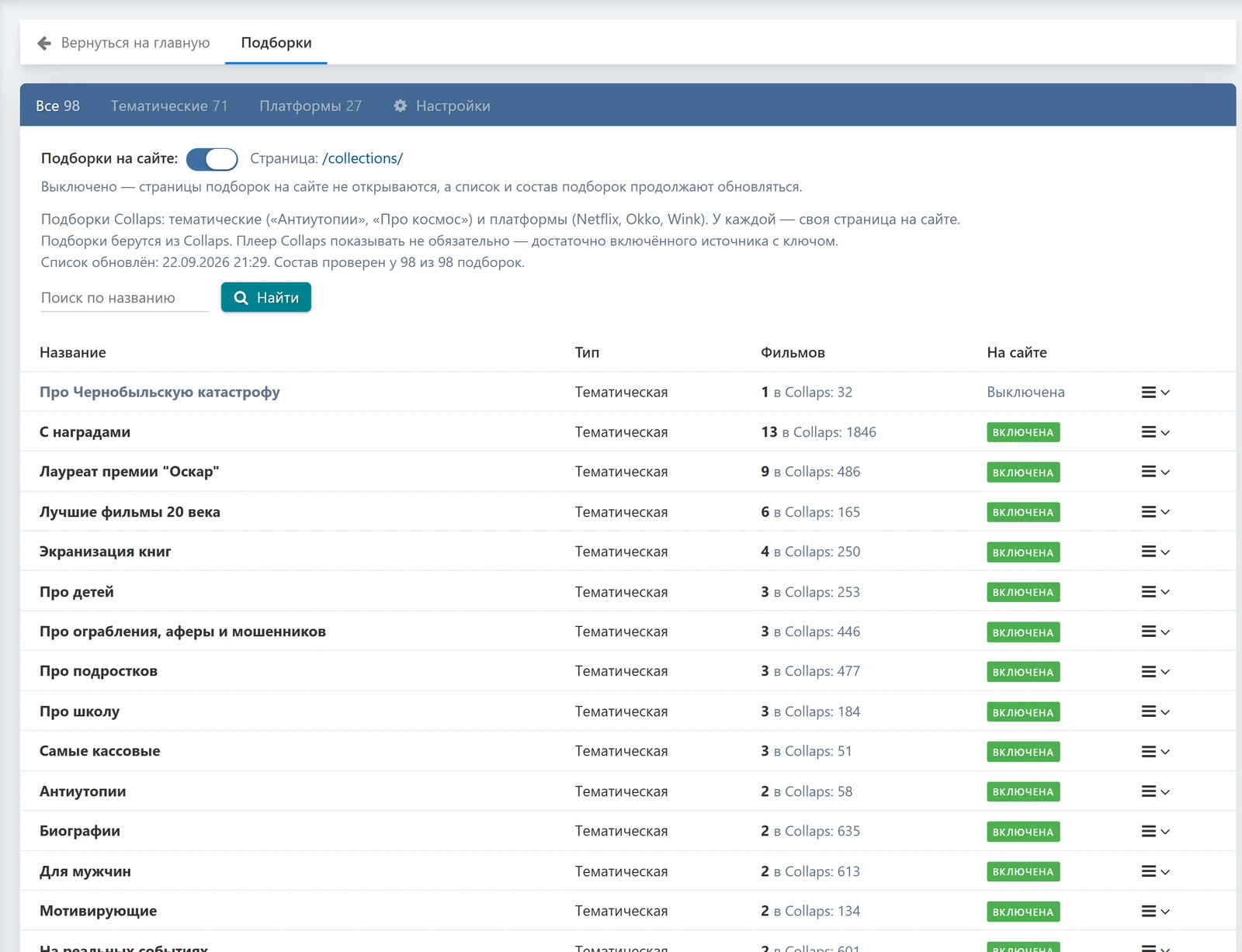
Task: Open hamburger menu for С наградами row
Action: click(x=1155, y=432)
